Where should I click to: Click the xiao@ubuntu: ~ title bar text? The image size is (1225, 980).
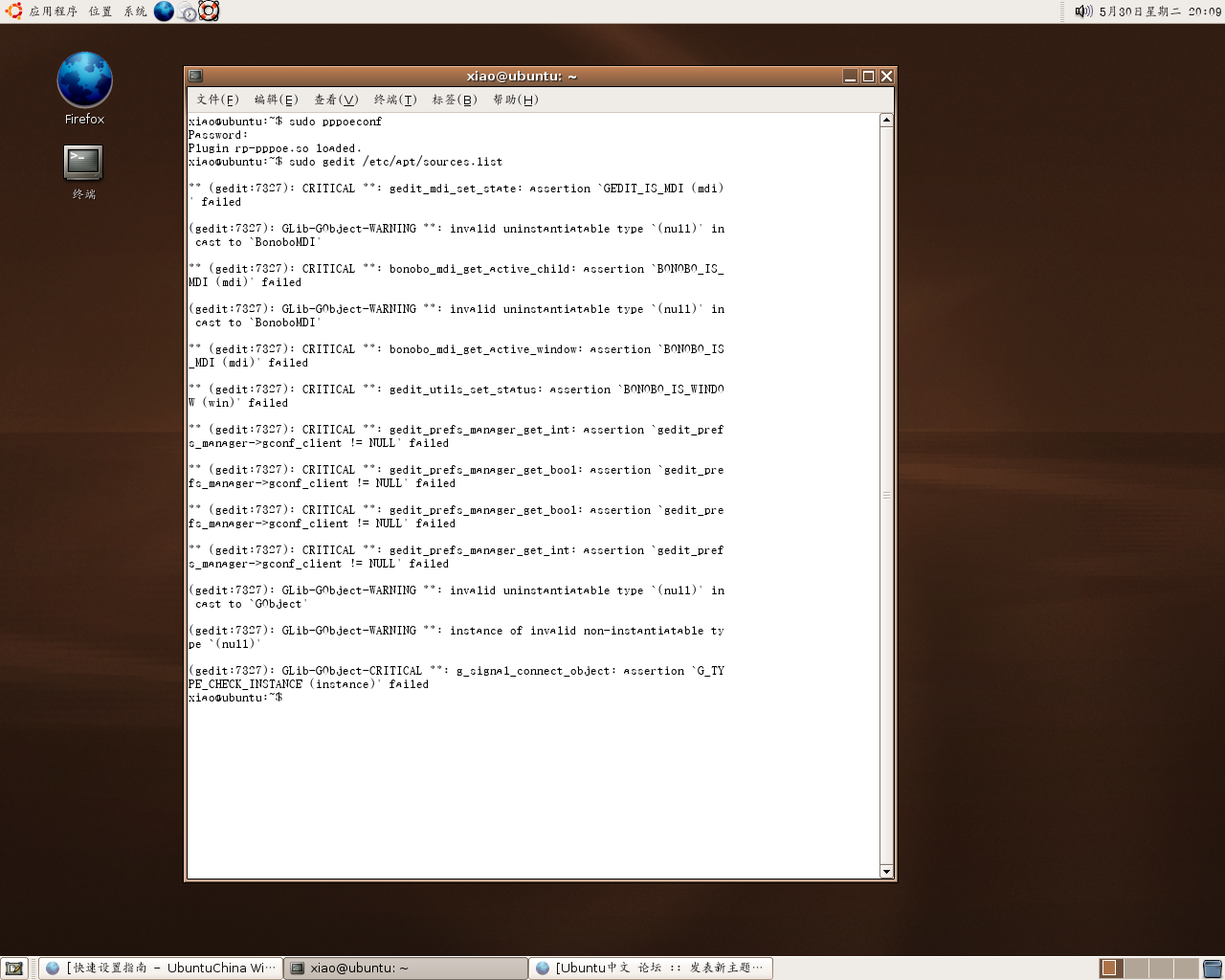coord(522,77)
